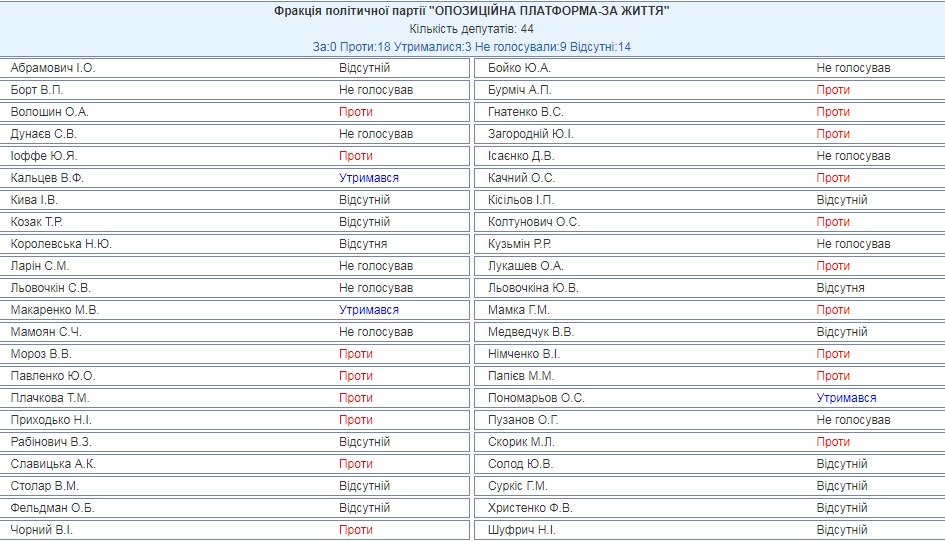Click Бойко's "Не голосував" status

(x=853, y=68)
